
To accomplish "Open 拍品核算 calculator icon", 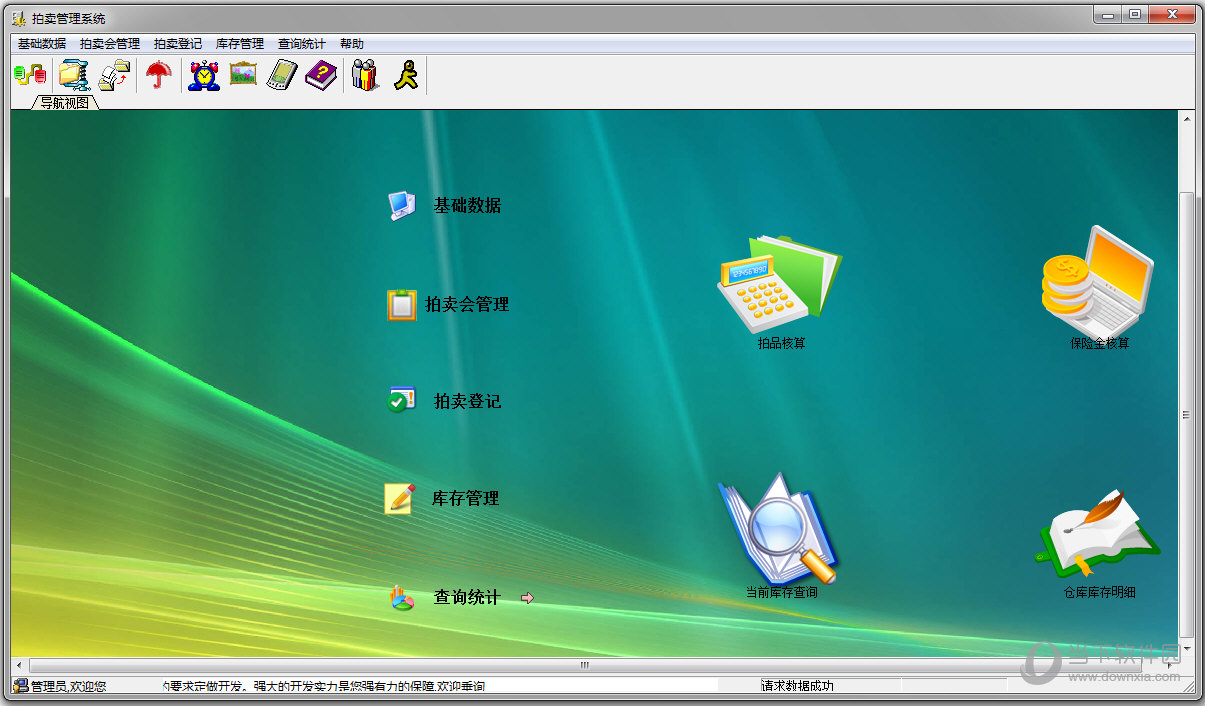I will (780, 284).
